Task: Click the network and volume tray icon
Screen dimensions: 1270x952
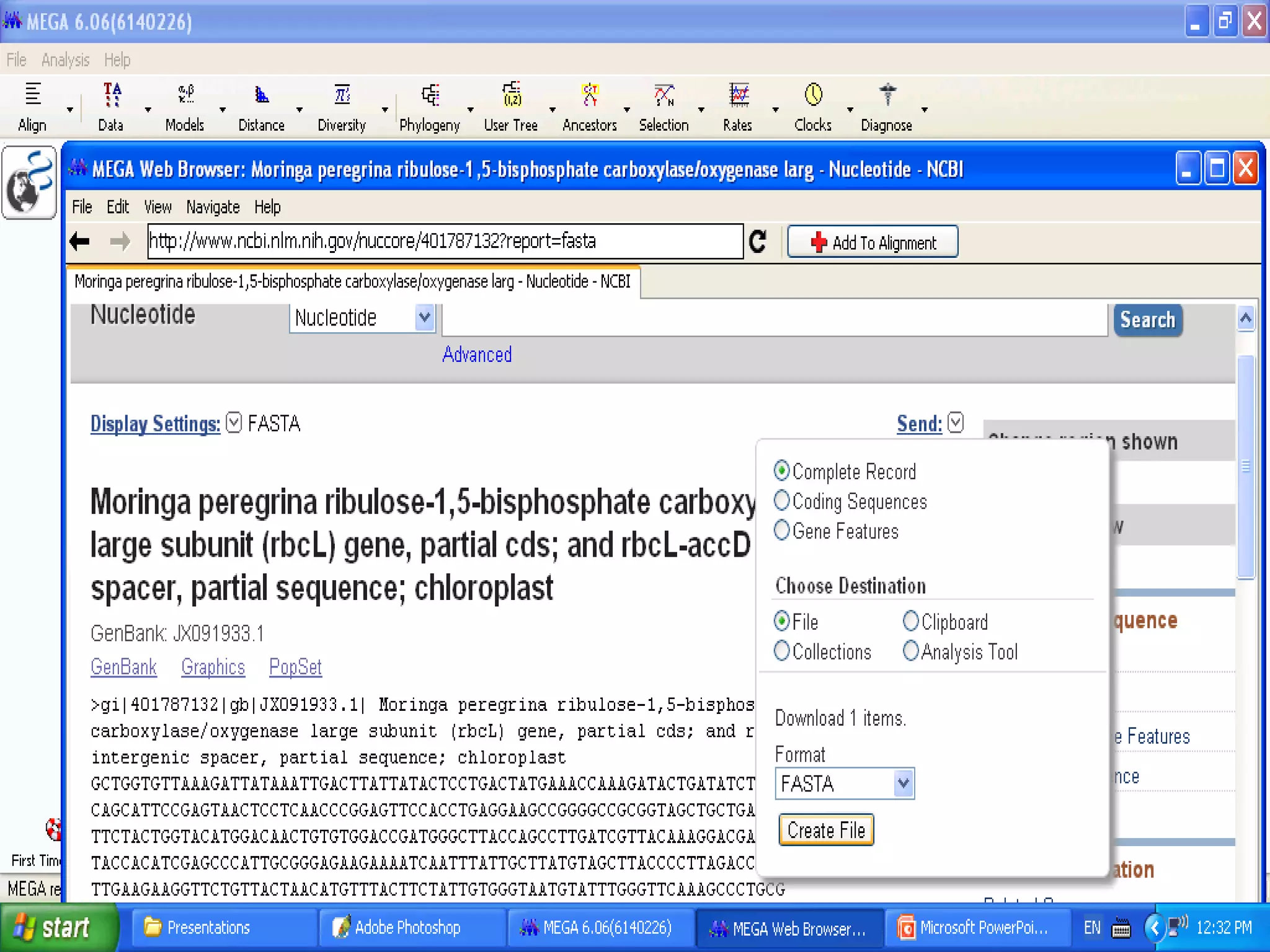Action: click(1178, 927)
